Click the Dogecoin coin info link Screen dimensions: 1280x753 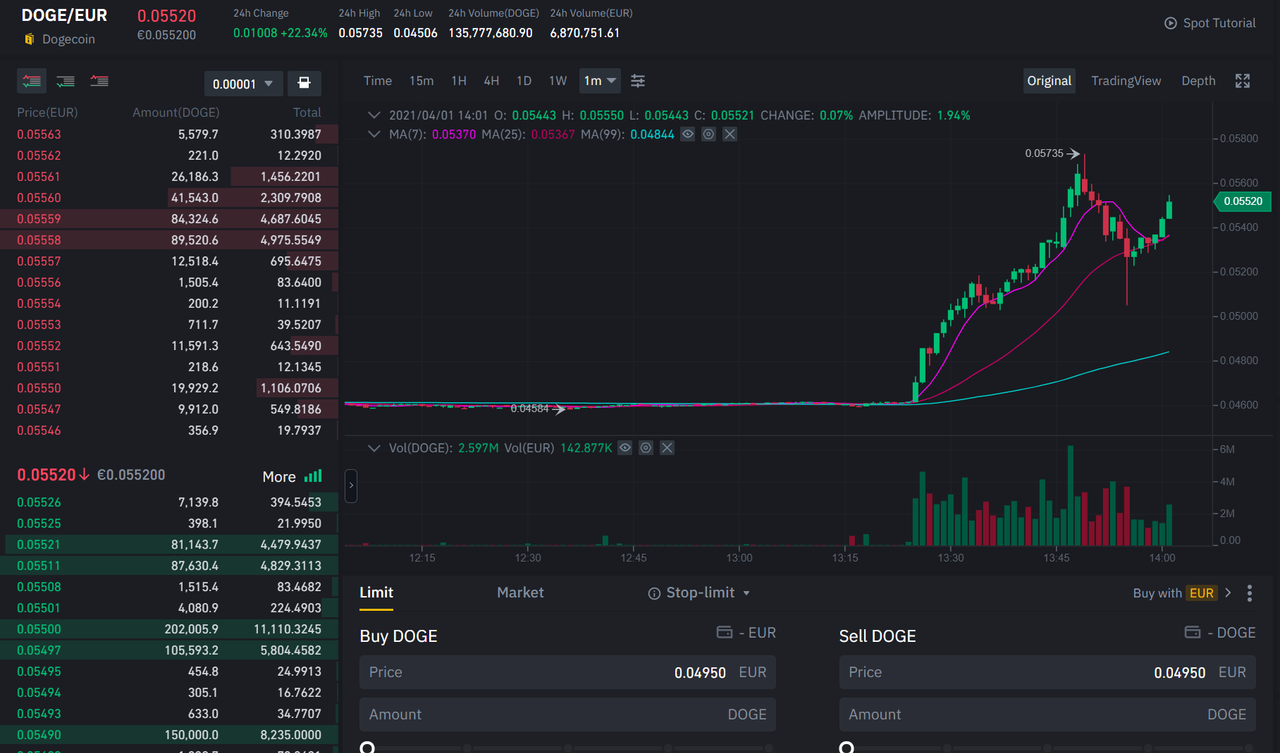(68, 39)
